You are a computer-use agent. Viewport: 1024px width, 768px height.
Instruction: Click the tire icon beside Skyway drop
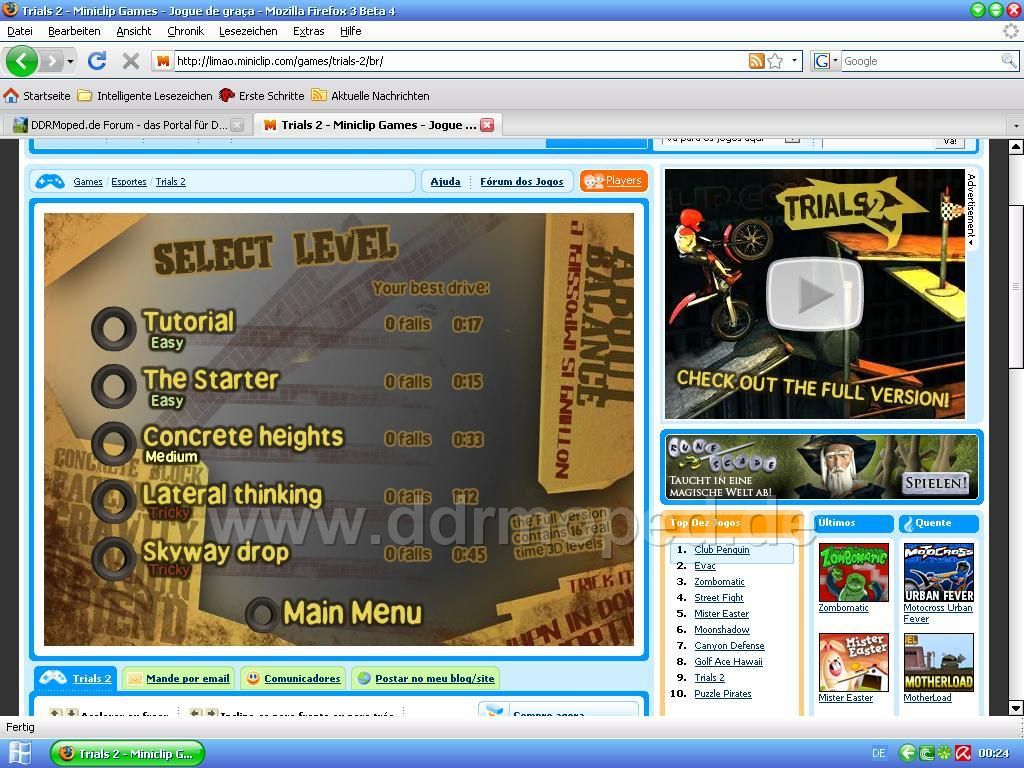(114, 558)
